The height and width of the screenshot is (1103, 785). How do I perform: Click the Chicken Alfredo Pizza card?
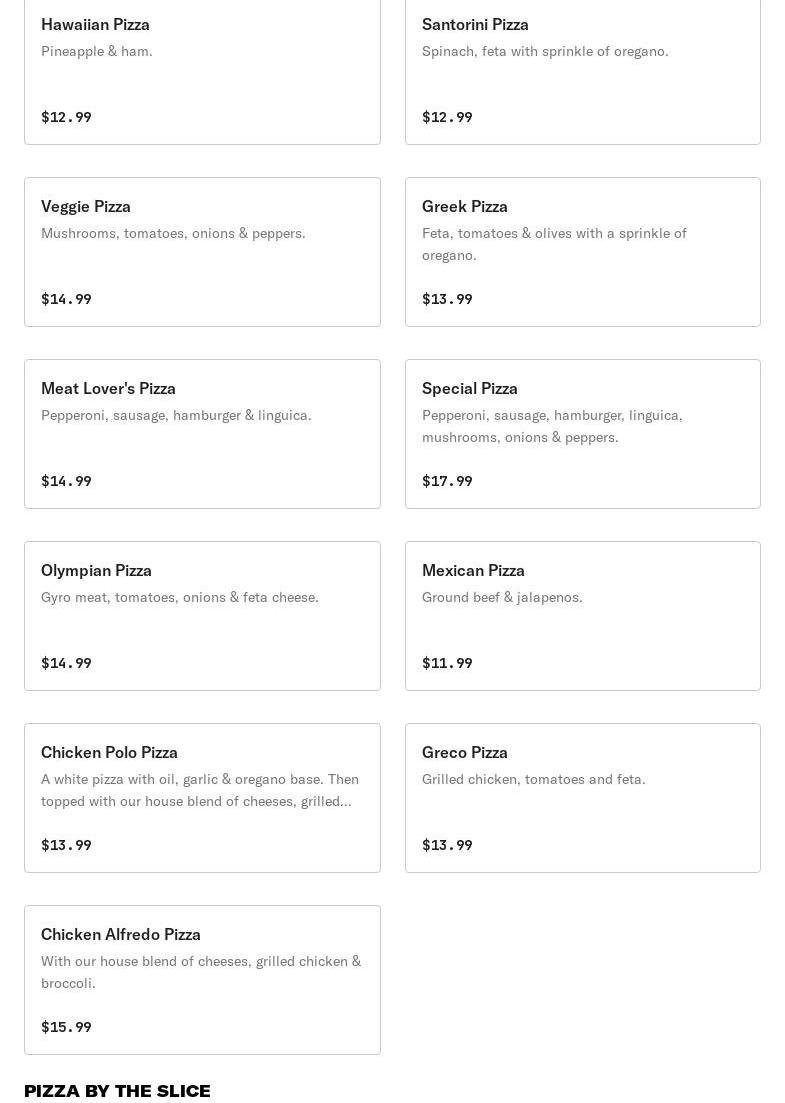tap(203, 980)
